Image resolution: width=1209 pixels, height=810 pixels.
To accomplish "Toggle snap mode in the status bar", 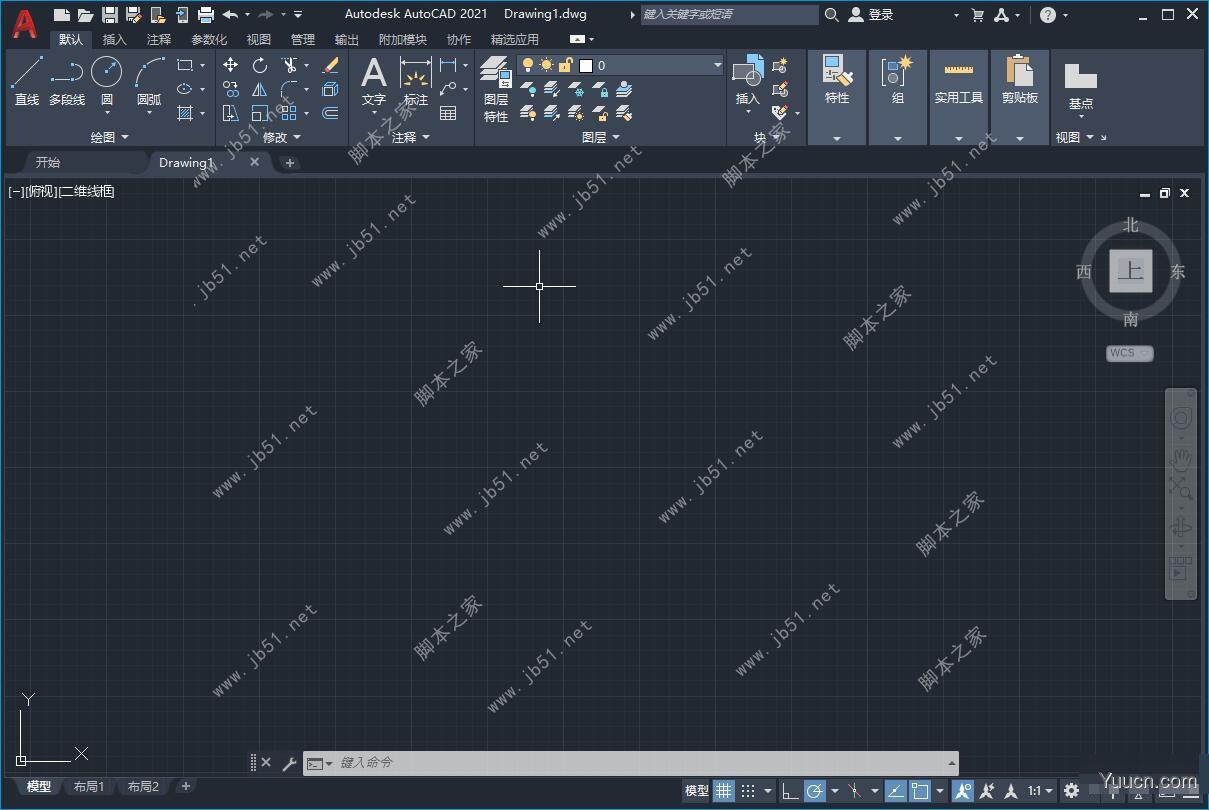I will (747, 790).
